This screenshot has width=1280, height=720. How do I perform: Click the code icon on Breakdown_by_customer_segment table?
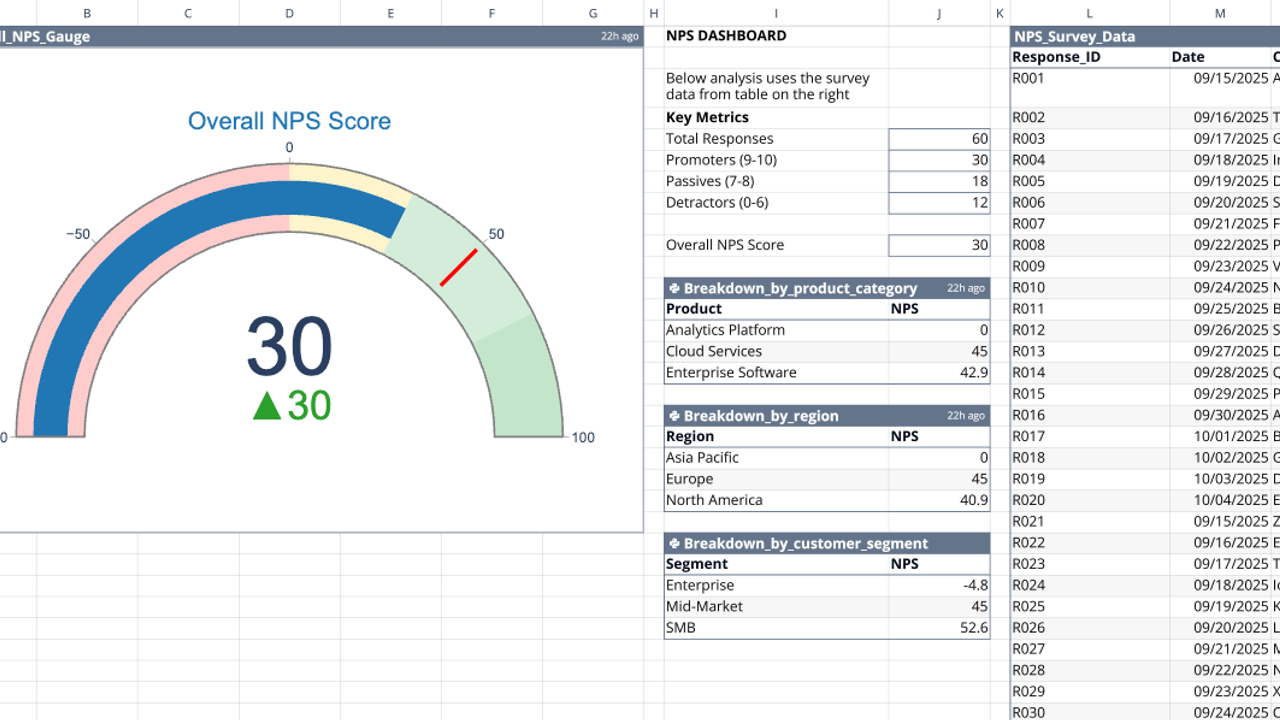[x=672, y=543]
